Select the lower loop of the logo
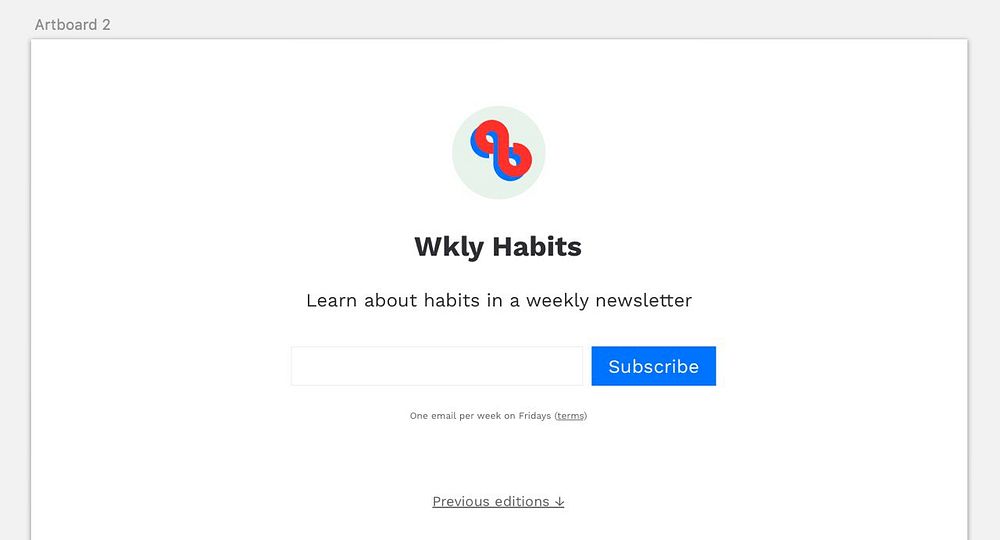 515,163
